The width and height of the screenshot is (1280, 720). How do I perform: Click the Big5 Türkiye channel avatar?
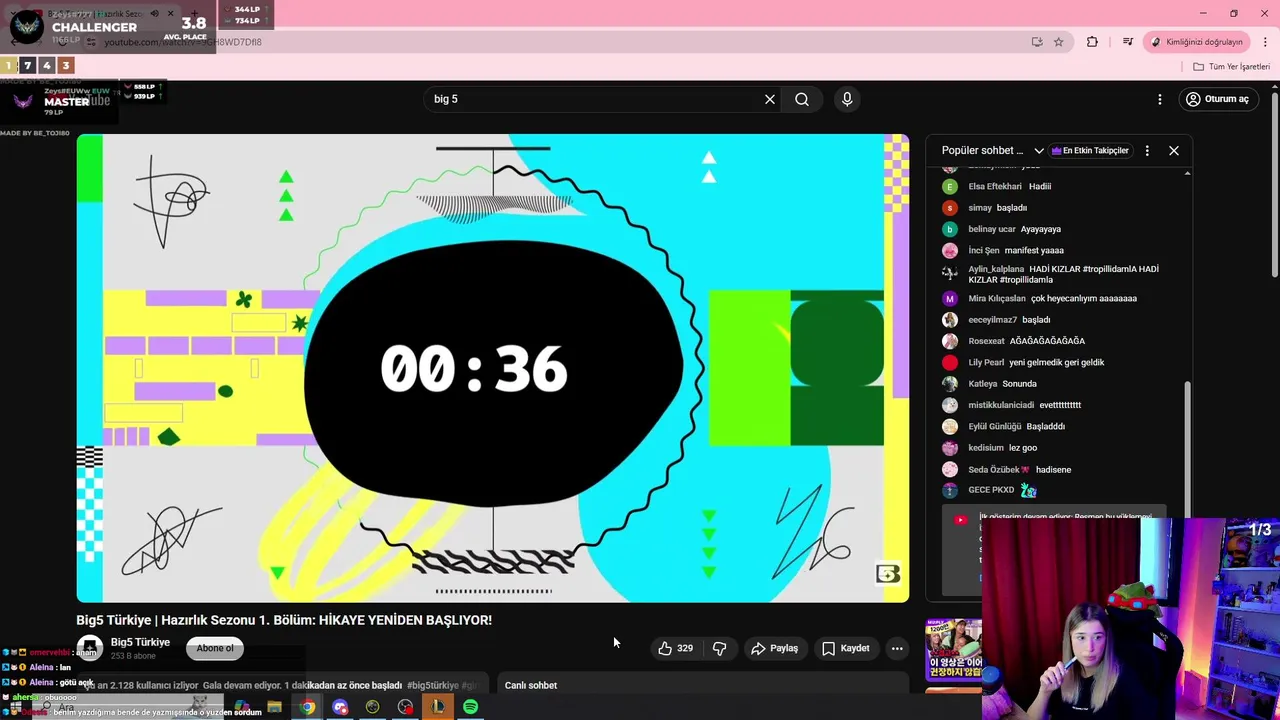pyautogui.click(x=90, y=648)
